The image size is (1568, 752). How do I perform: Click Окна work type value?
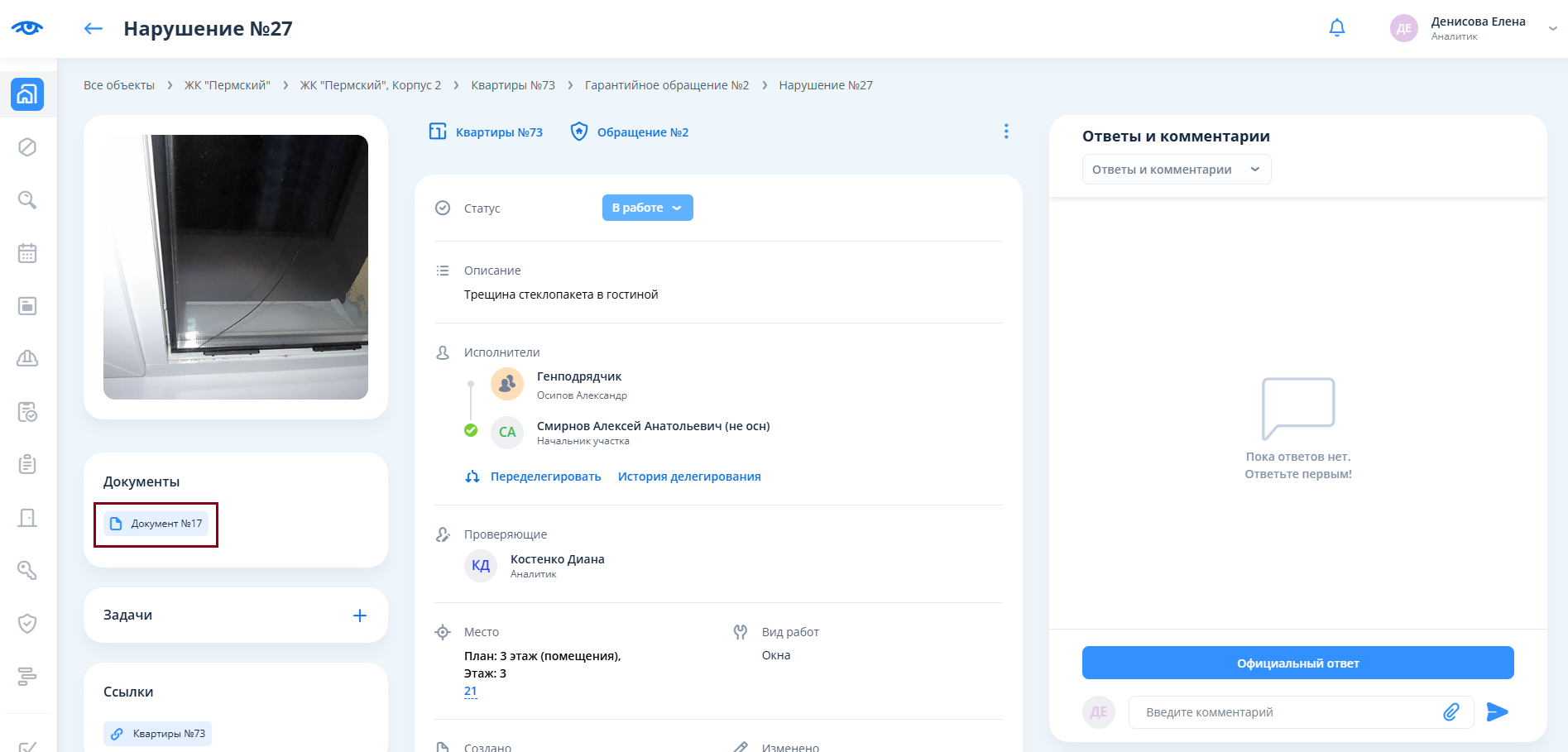click(776, 655)
